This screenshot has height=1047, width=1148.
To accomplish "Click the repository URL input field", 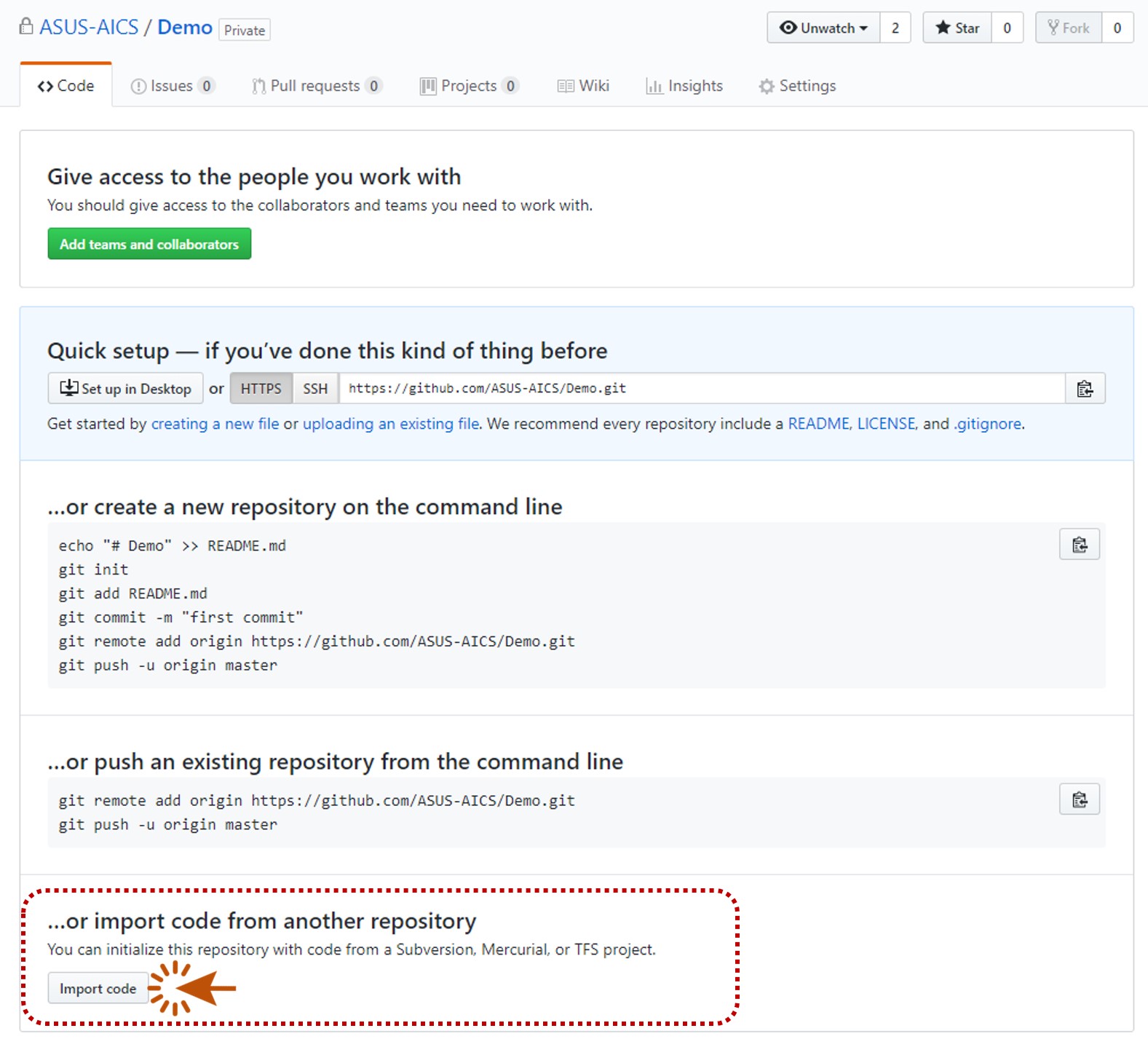I will pyautogui.click(x=702, y=389).
